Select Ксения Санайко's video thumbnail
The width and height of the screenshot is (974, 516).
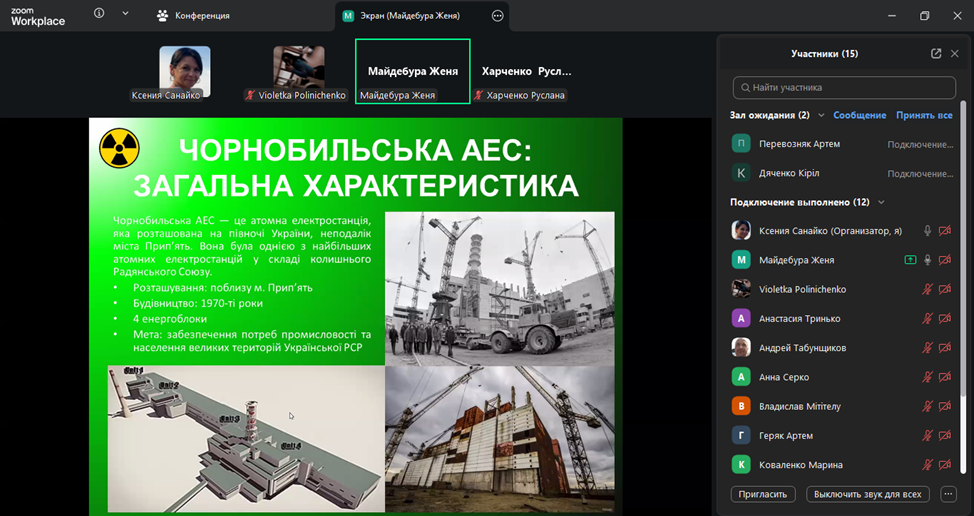tap(185, 71)
